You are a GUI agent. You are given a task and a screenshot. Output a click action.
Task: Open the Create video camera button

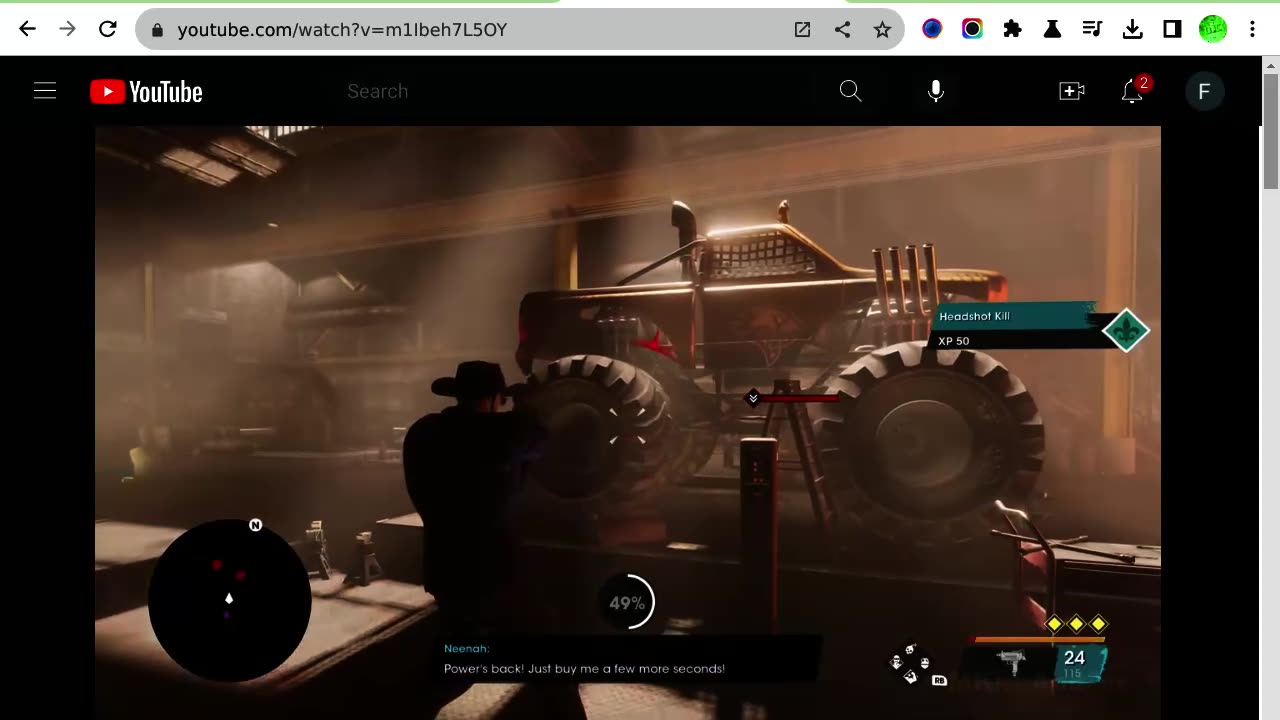coord(1072,91)
